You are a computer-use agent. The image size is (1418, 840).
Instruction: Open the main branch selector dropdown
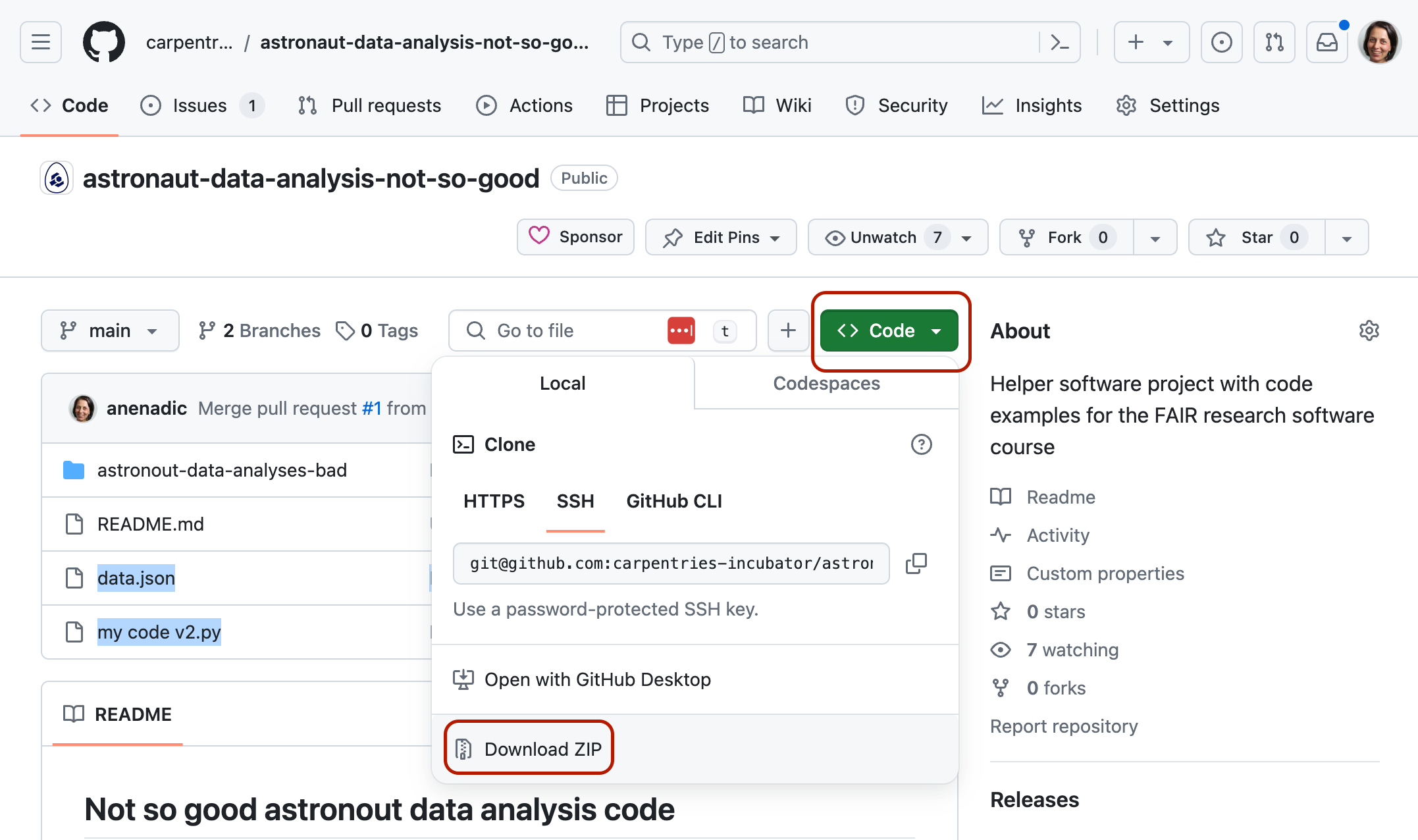point(110,330)
